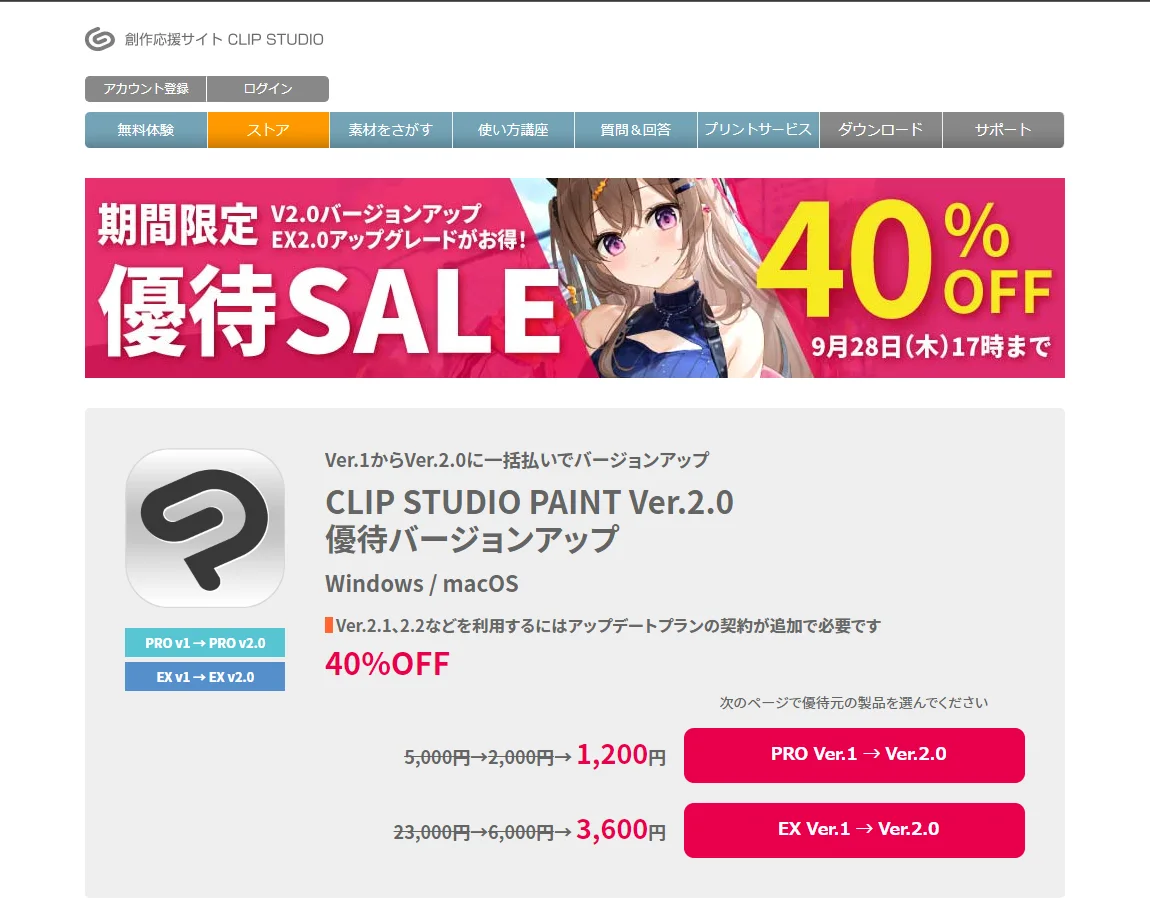
Task: Open the 素材をさがす menu item
Action: click(390, 130)
